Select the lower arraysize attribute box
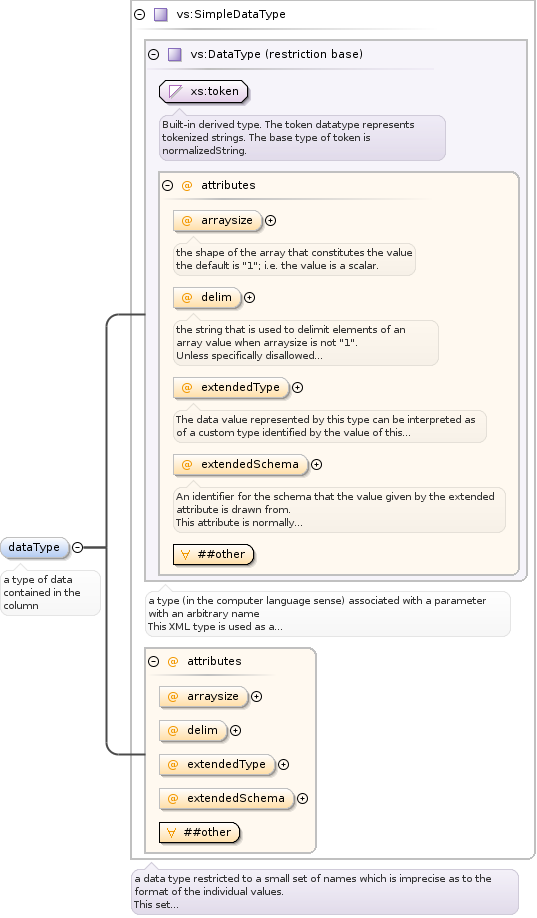 coord(203,697)
